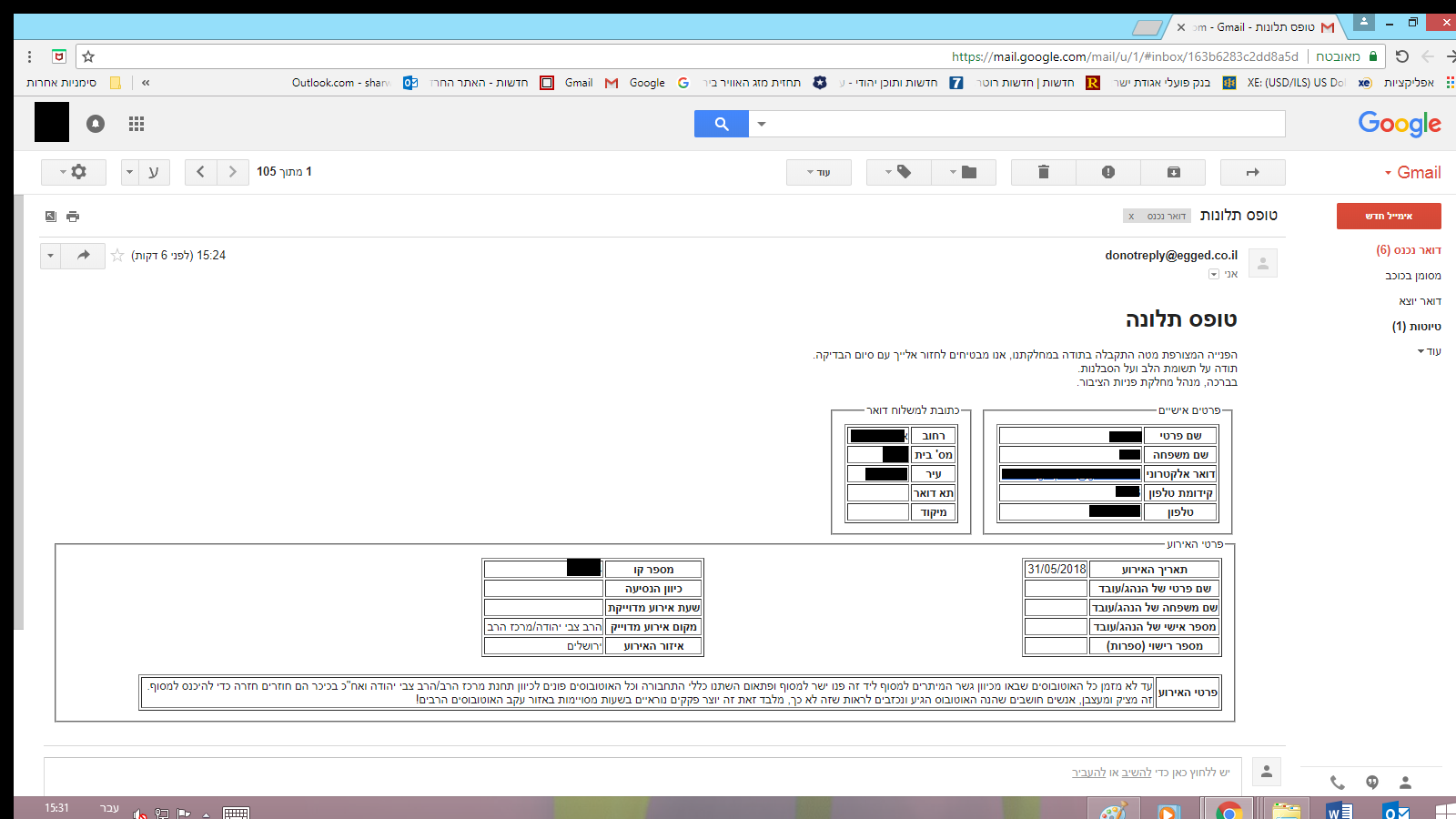Click the sender avatar beside donotreply@egged.co.il
Image resolution: width=1456 pixels, height=819 pixels.
click(x=1263, y=263)
